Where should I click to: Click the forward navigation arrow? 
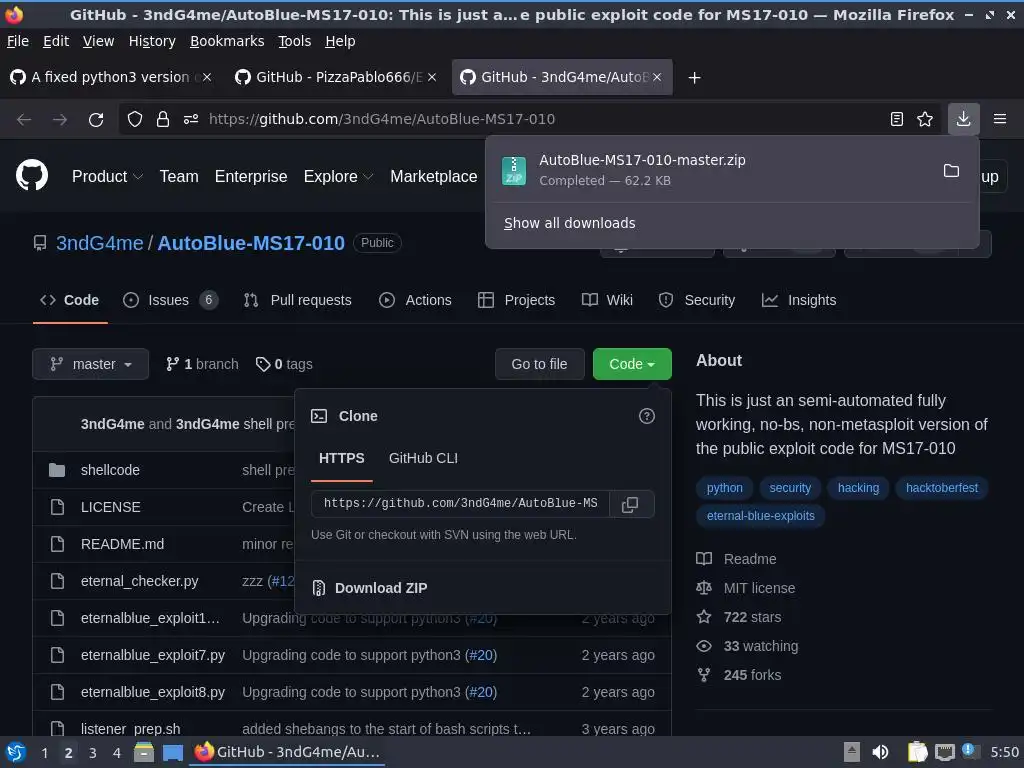coord(60,119)
